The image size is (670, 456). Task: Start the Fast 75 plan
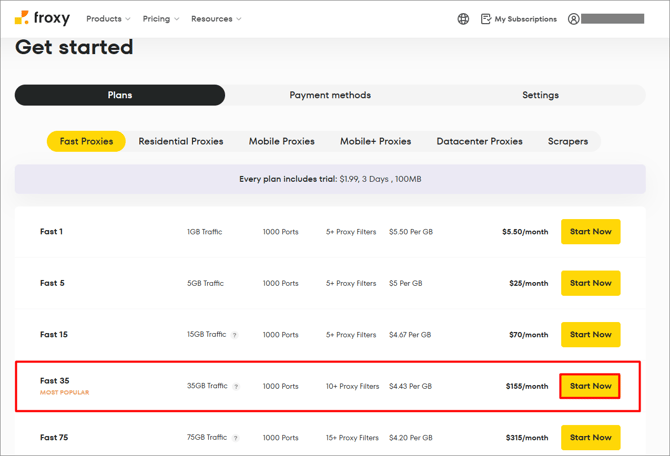click(x=591, y=438)
